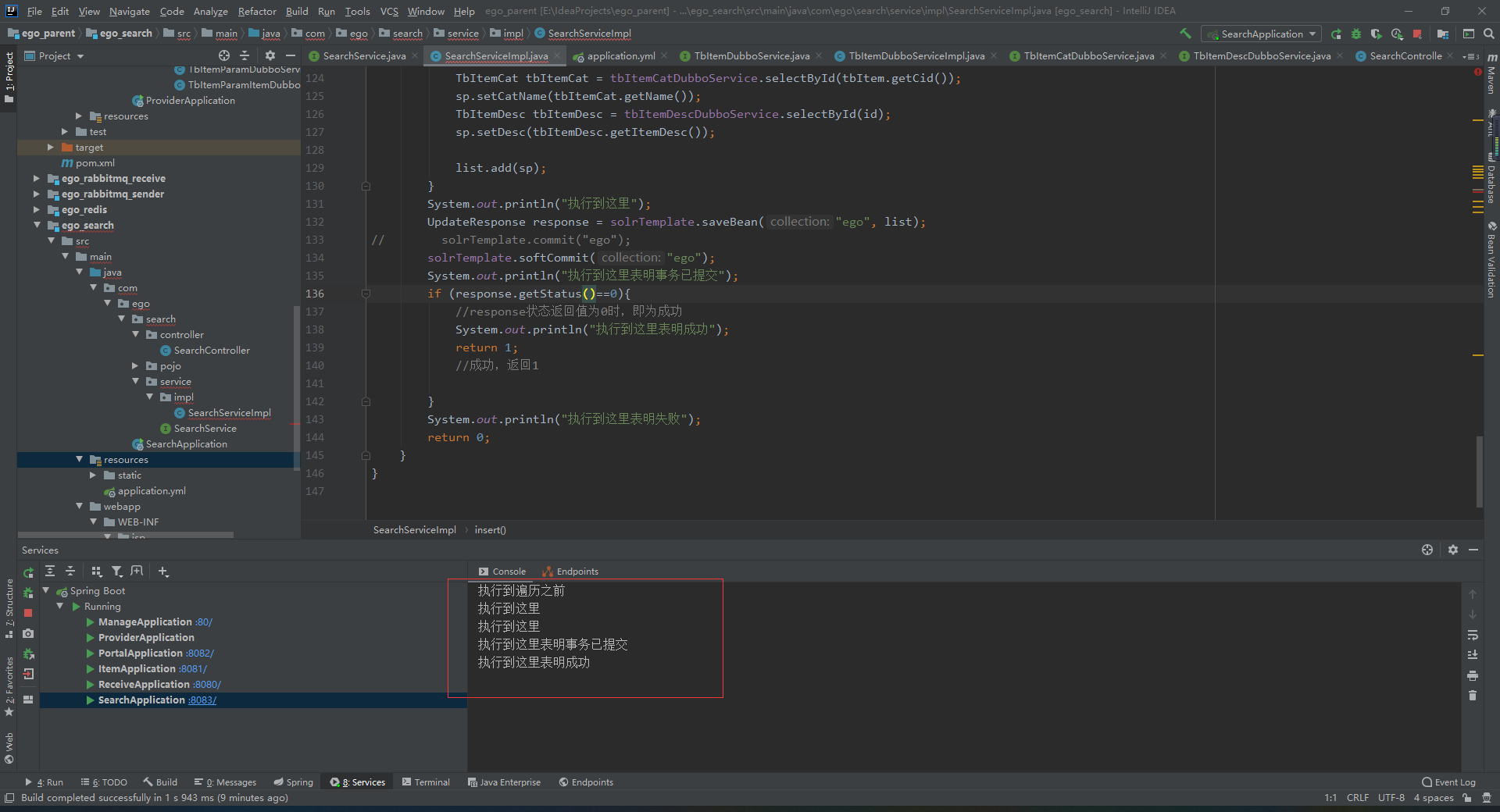1500x812 pixels.
Task: Open SearchApplication :8083/ link
Action: pyautogui.click(x=202, y=700)
